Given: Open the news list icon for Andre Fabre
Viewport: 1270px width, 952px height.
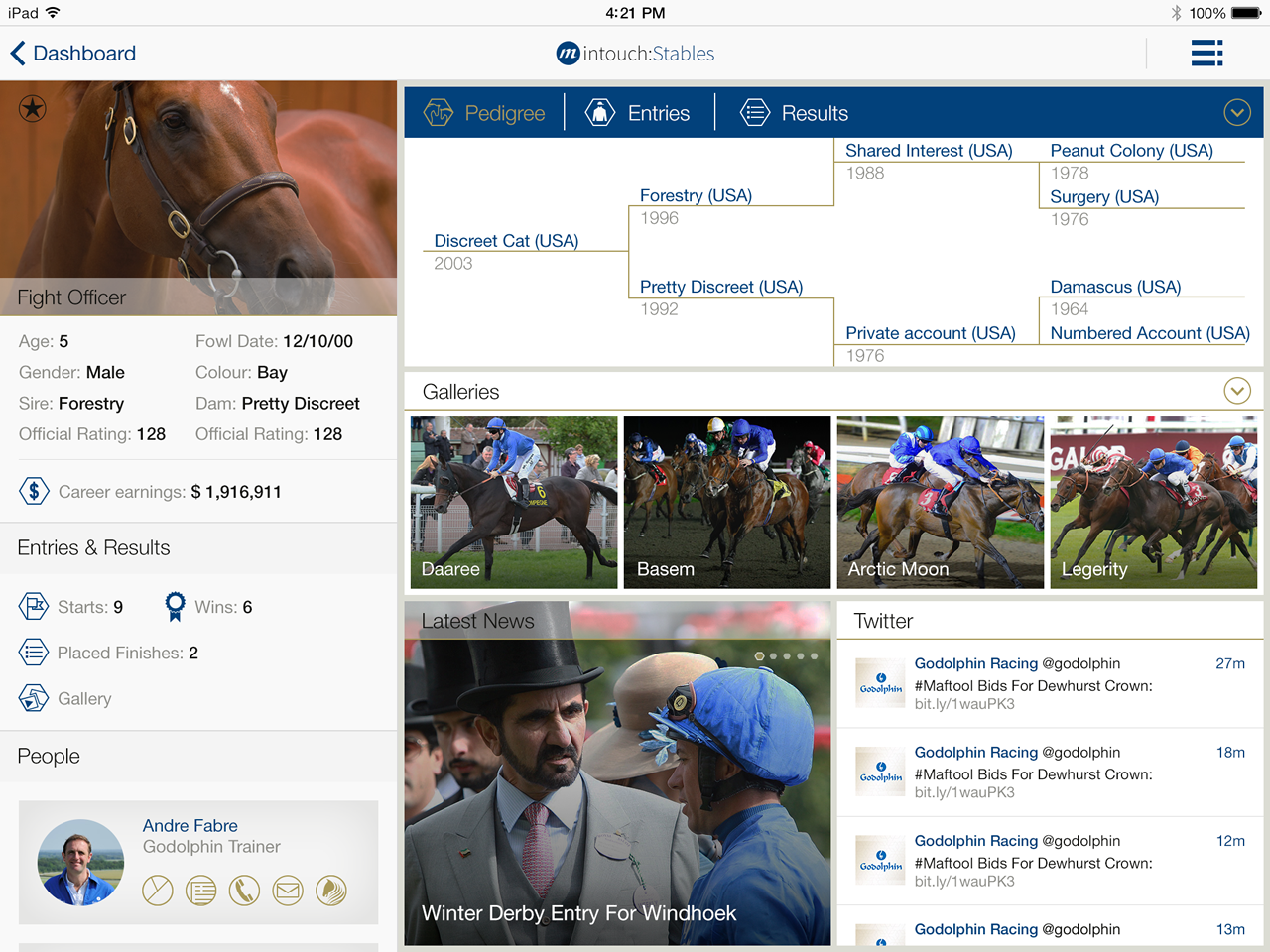Looking at the screenshot, I should [201, 891].
